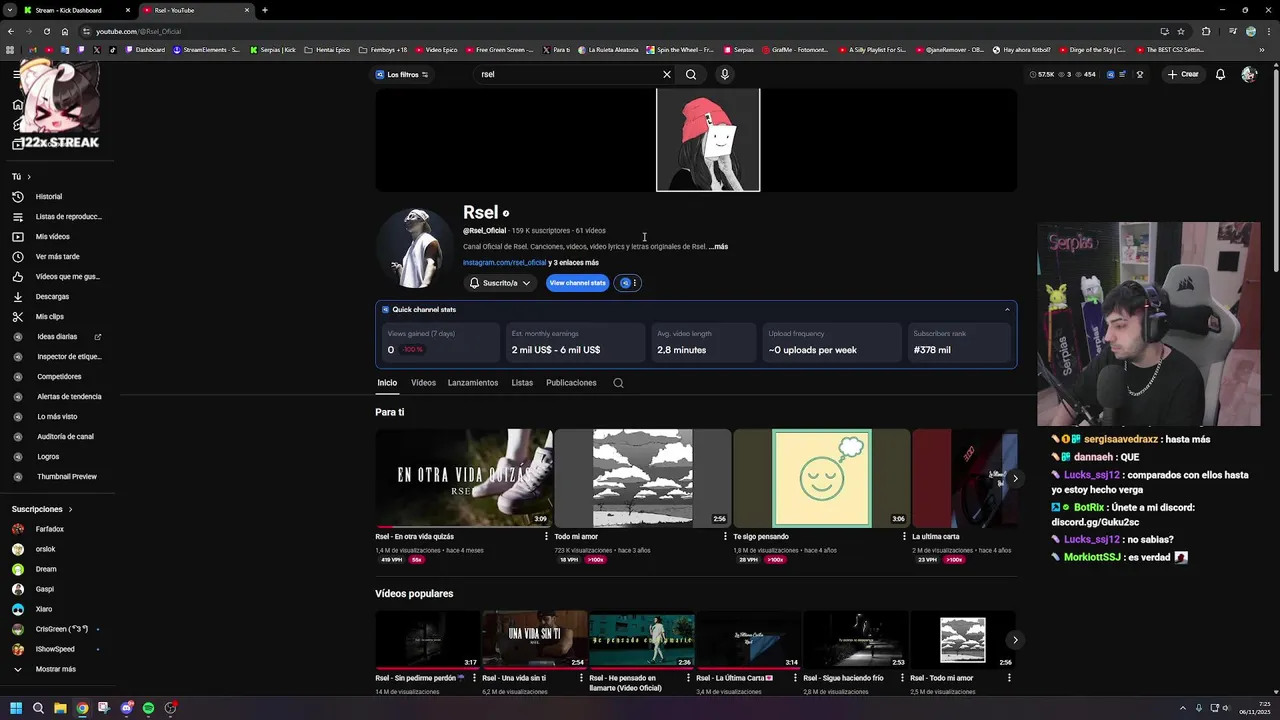Open the Xiaro subscription channel
Viewport: 1280px width, 720px height.
43,609
